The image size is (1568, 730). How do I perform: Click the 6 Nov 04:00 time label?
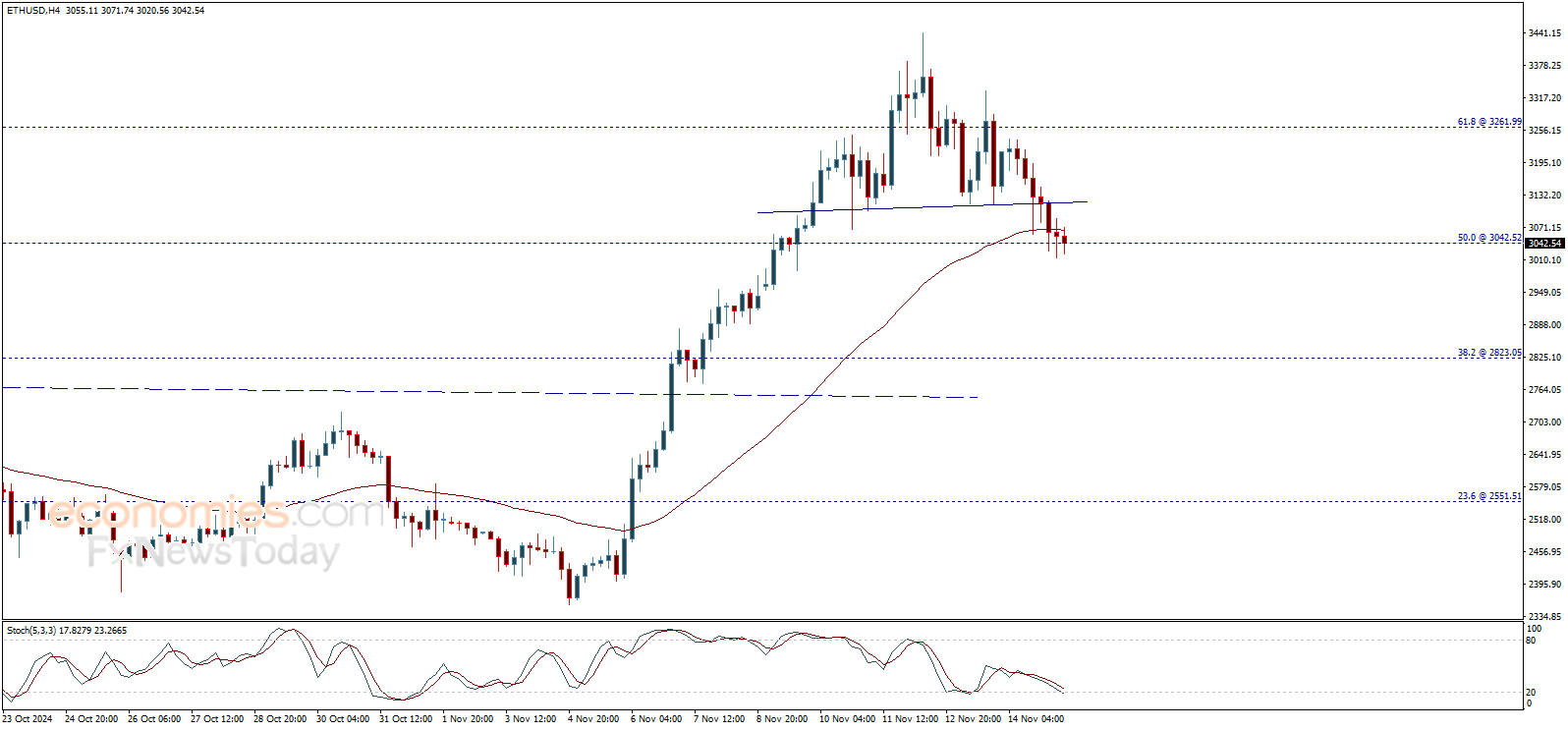[656, 719]
